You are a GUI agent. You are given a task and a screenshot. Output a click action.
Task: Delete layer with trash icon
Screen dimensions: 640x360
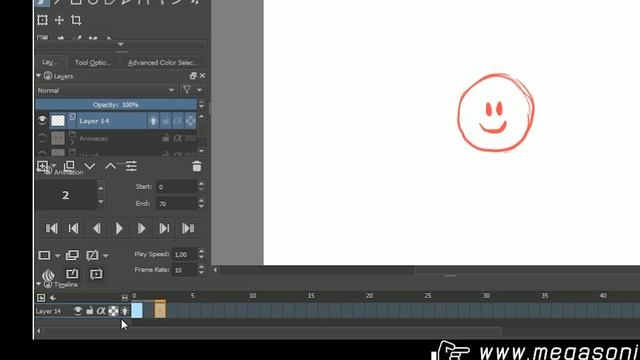[x=197, y=166]
